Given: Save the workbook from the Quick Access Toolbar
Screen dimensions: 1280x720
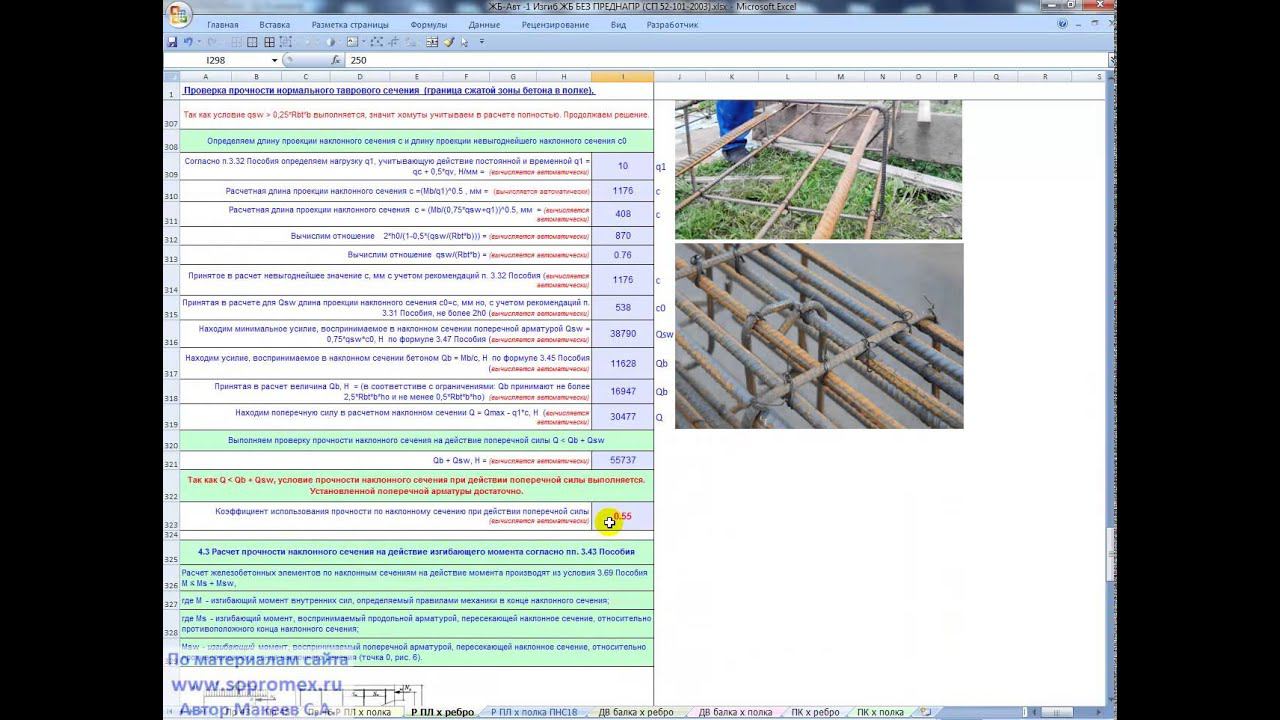Looking at the screenshot, I should click(172, 42).
